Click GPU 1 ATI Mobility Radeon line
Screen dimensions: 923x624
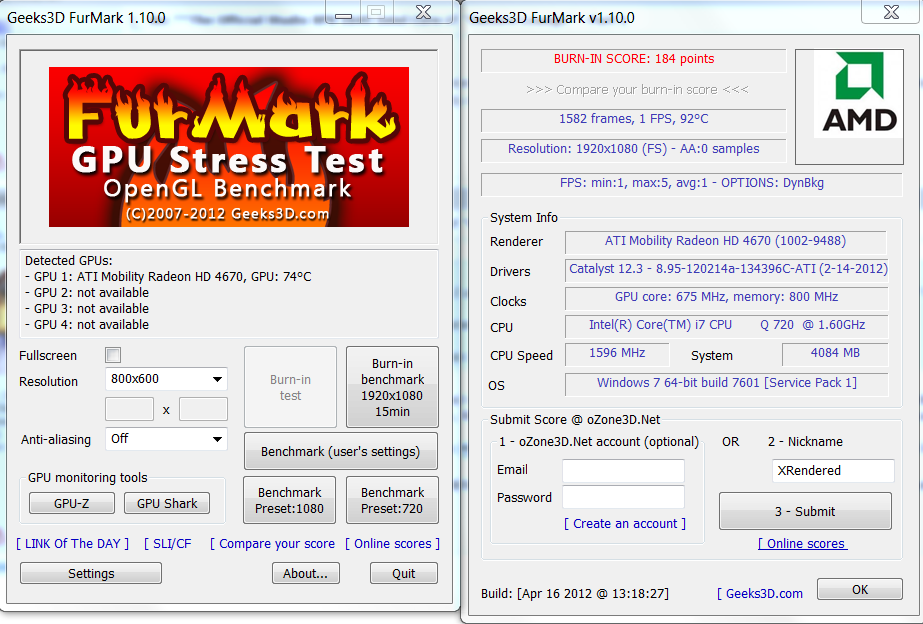click(x=168, y=277)
